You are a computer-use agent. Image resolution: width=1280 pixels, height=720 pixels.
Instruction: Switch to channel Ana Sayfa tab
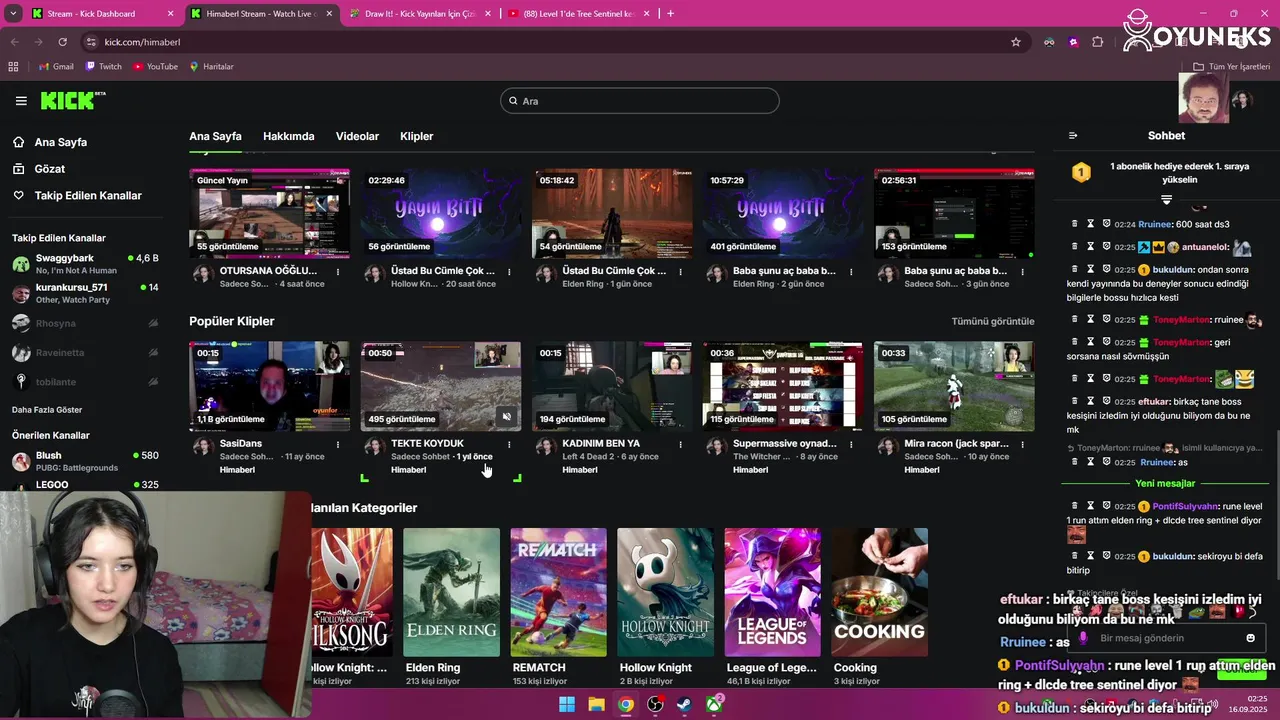215,136
